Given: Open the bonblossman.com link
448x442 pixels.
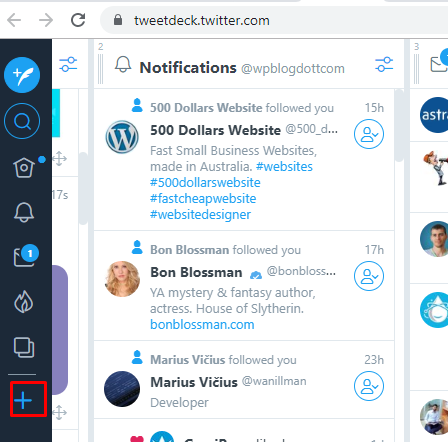Looking at the screenshot, I should click(x=202, y=324).
